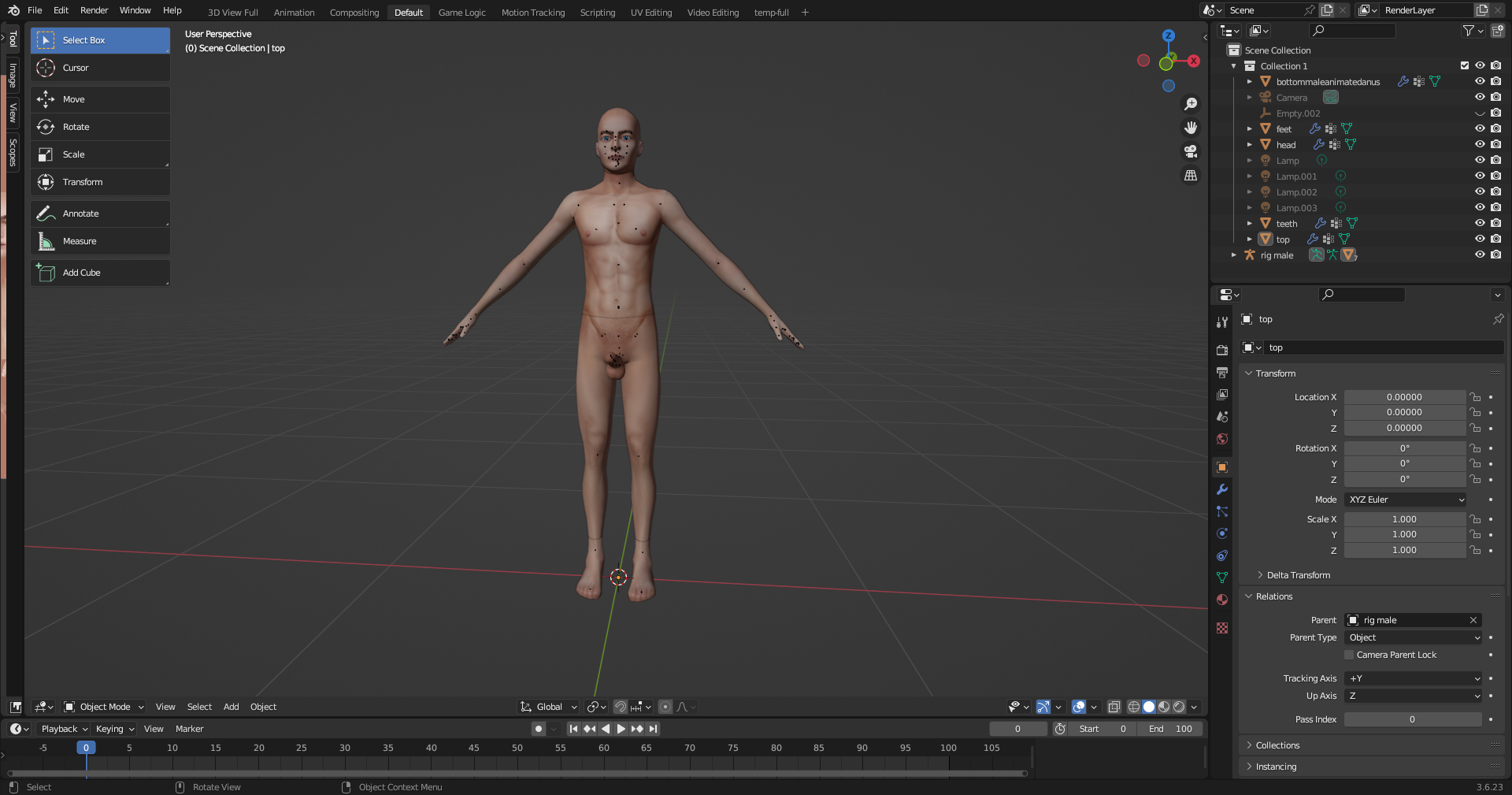
Task: Open Texture properties tab
Action: tap(1222, 628)
